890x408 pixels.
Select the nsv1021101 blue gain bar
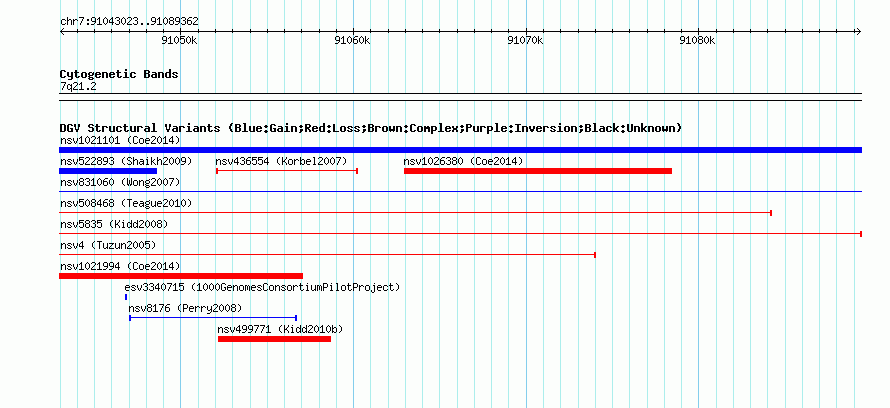pyautogui.click(x=460, y=150)
